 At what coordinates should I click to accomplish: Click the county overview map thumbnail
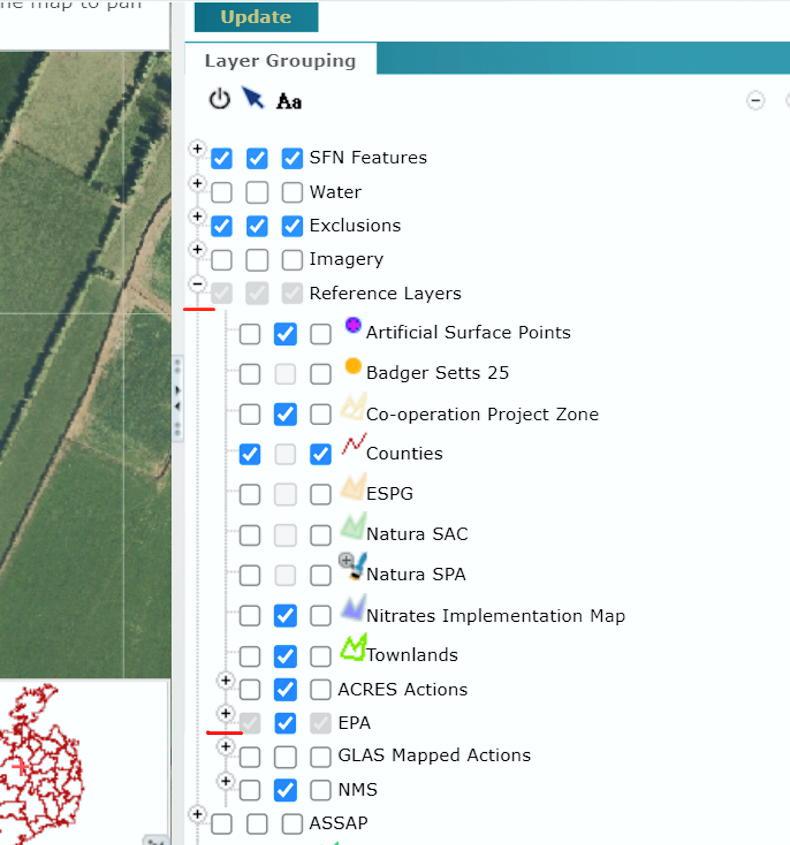click(x=40, y=760)
